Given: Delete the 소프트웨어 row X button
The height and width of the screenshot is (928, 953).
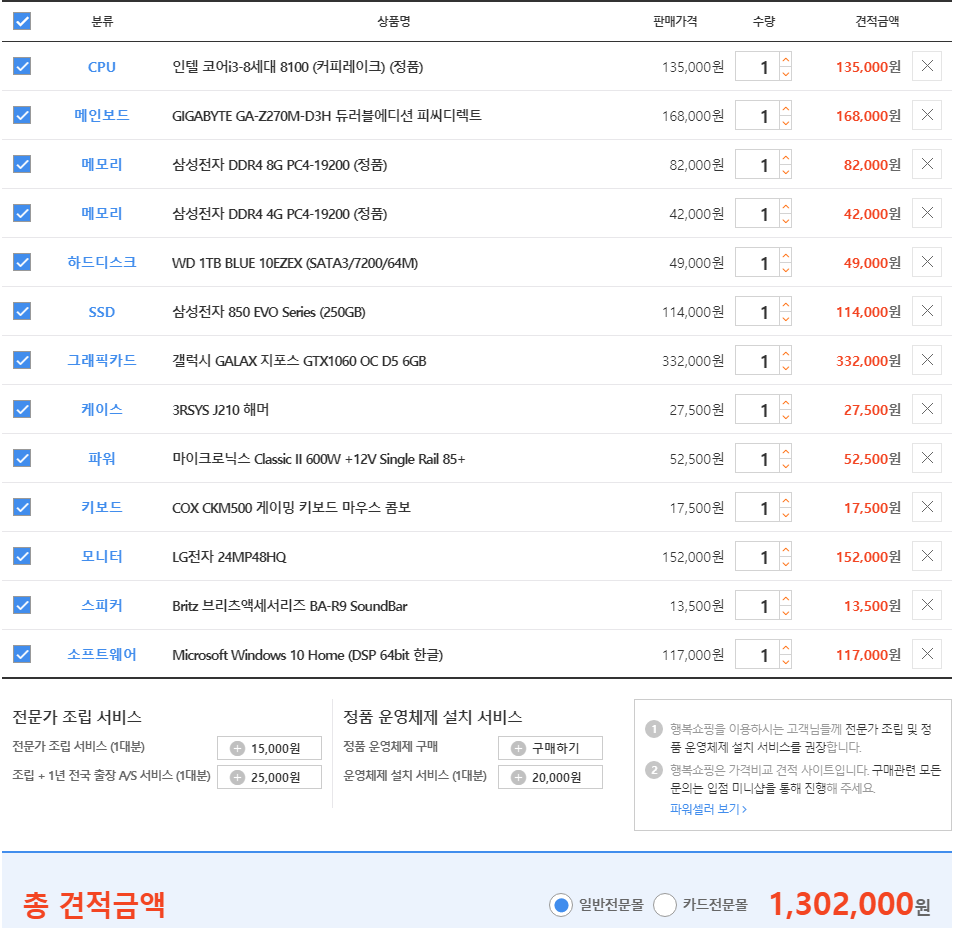Looking at the screenshot, I should 927,654.
